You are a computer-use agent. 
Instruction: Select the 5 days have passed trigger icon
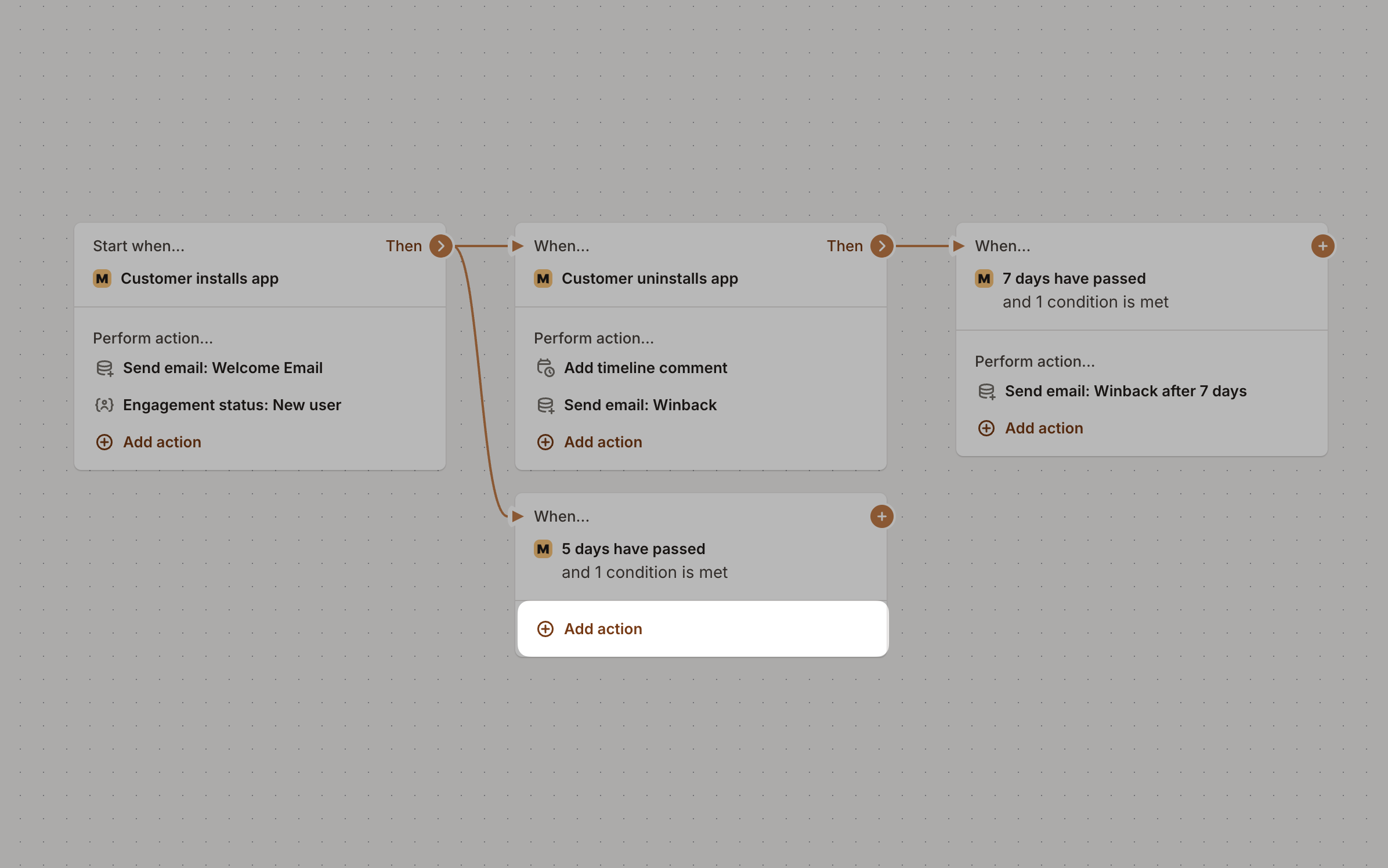[x=543, y=549]
